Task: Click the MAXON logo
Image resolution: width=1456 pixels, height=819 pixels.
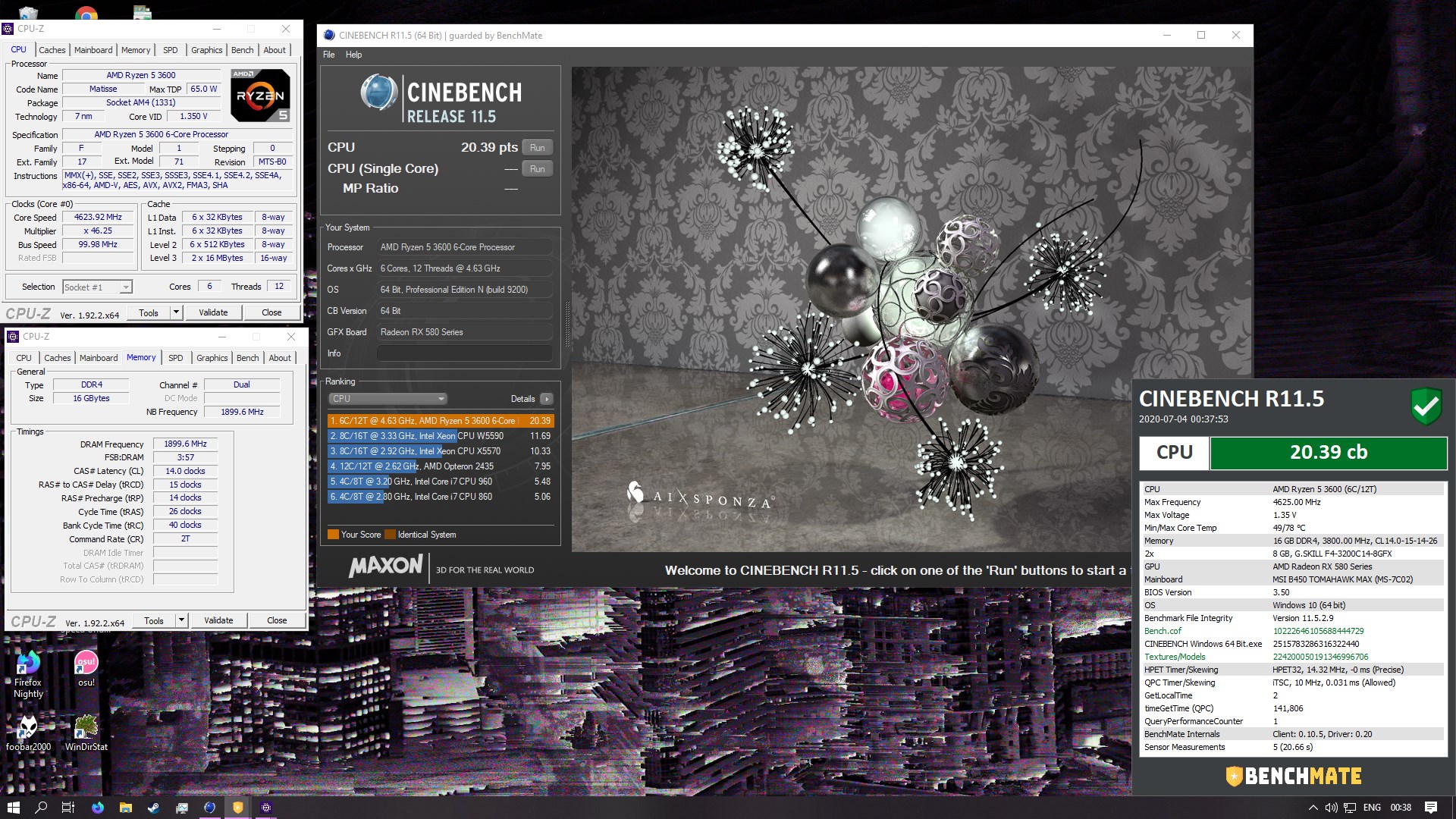Action: click(385, 566)
